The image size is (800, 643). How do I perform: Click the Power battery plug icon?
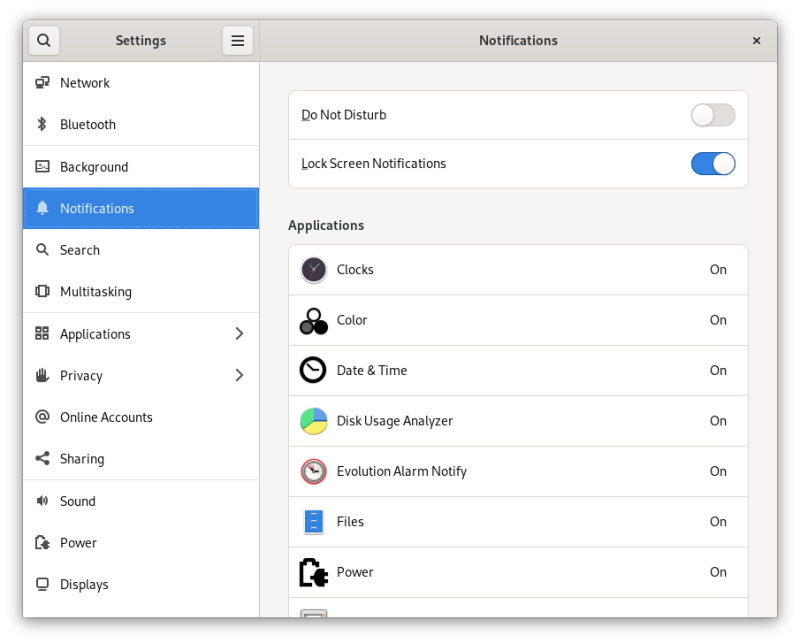coord(314,573)
